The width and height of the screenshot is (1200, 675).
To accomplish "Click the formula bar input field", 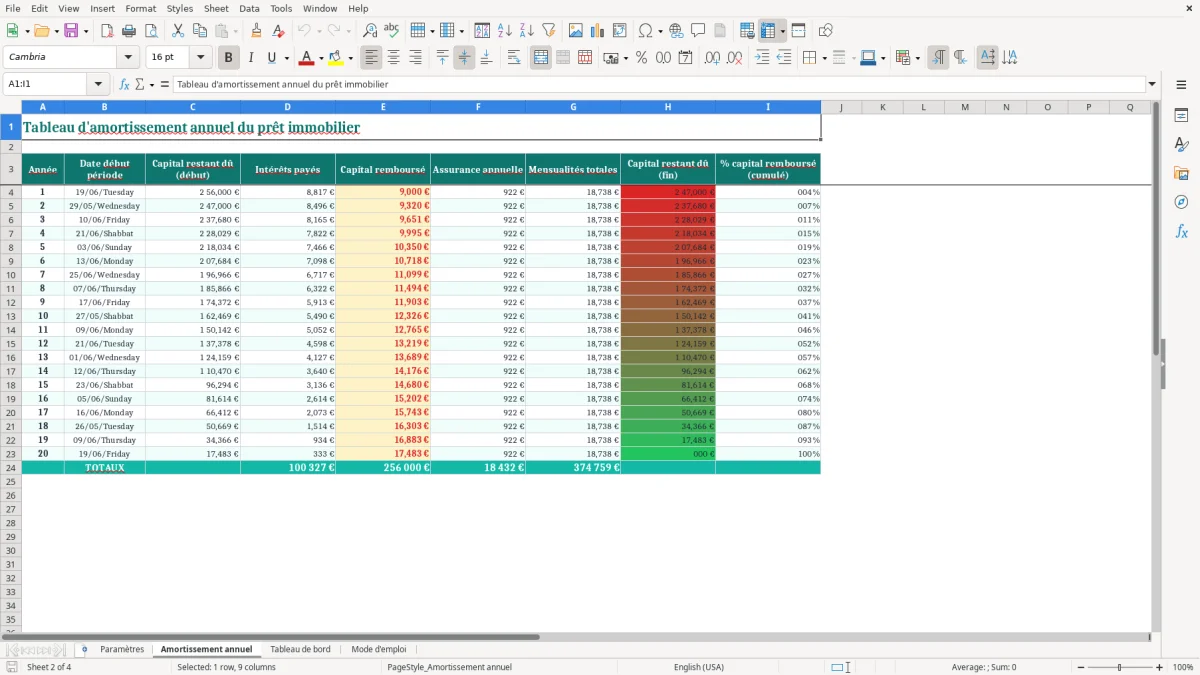I will (658, 84).
